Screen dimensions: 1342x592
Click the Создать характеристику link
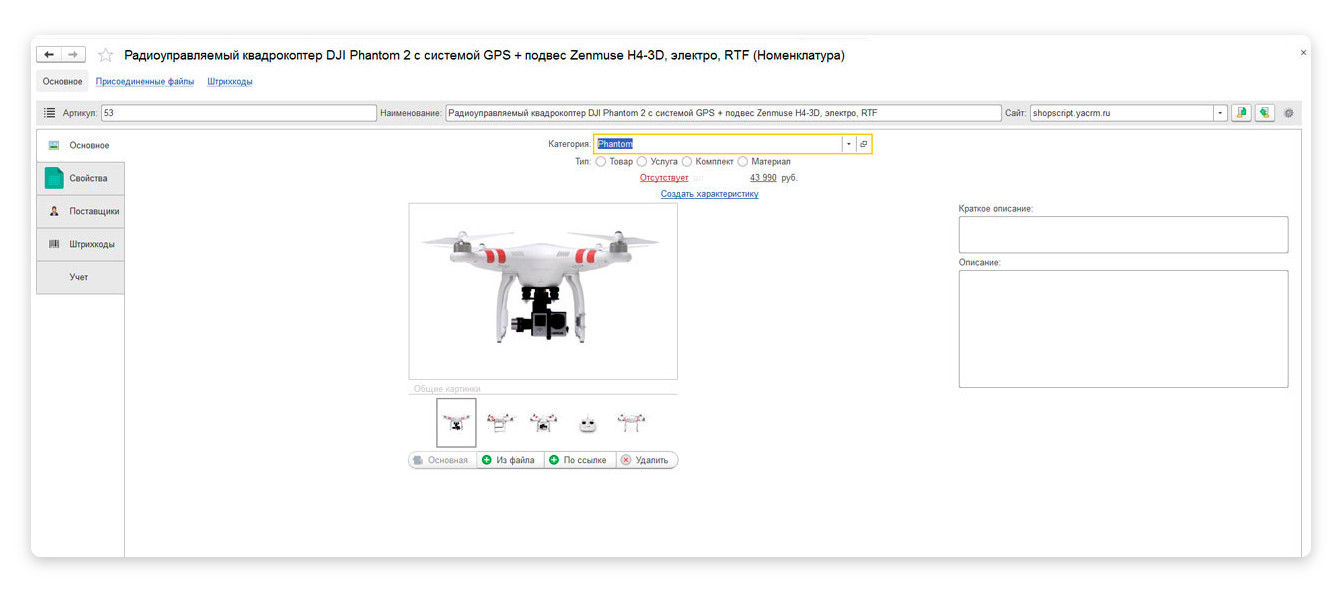click(709, 194)
